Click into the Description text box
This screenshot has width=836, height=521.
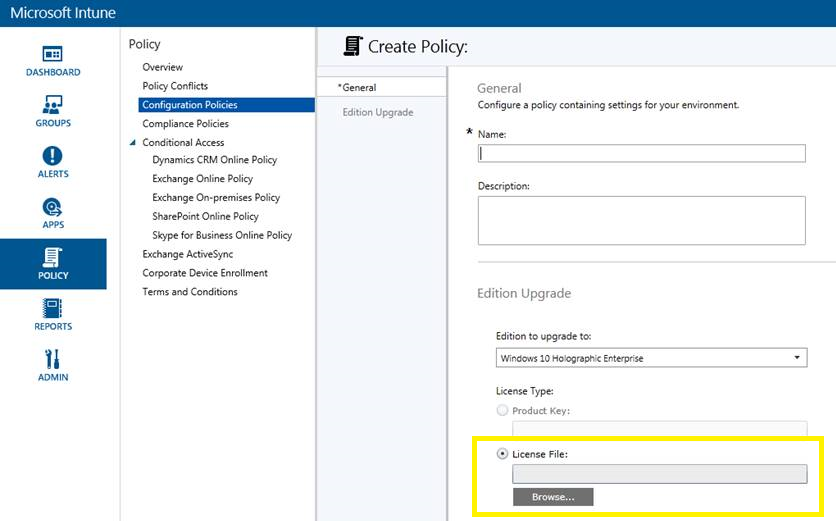(x=641, y=220)
